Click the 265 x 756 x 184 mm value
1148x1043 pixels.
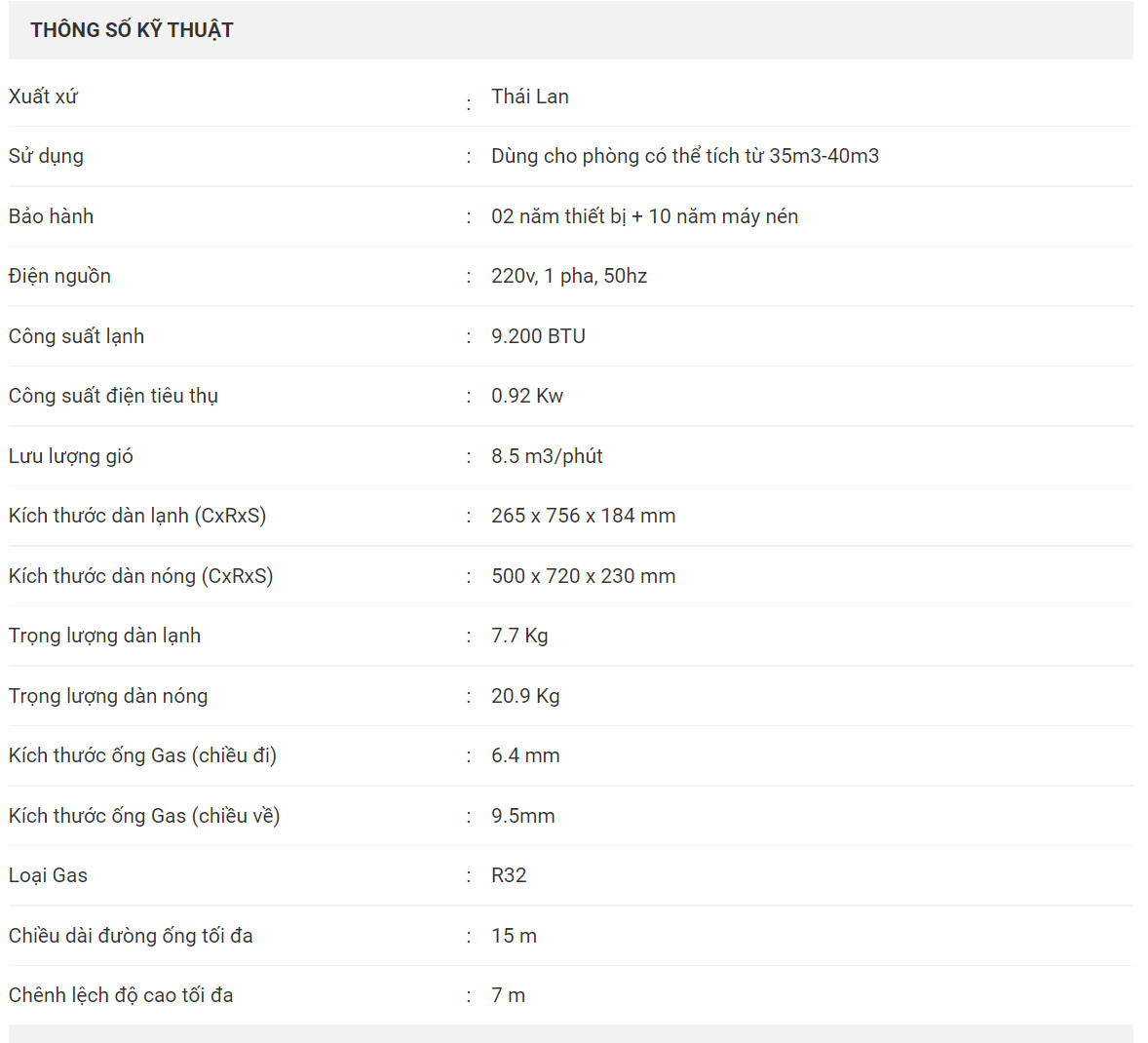click(x=583, y=516)
